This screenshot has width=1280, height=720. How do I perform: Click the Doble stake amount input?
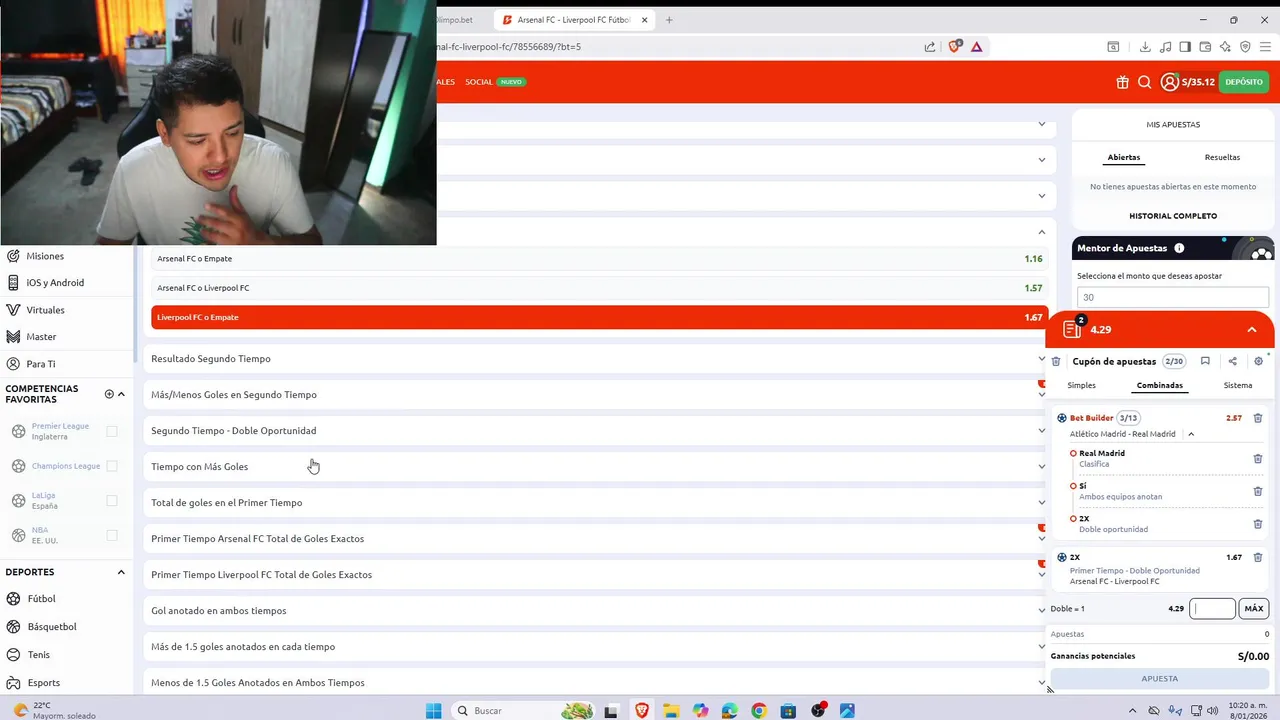click(x=1212, y=608)
